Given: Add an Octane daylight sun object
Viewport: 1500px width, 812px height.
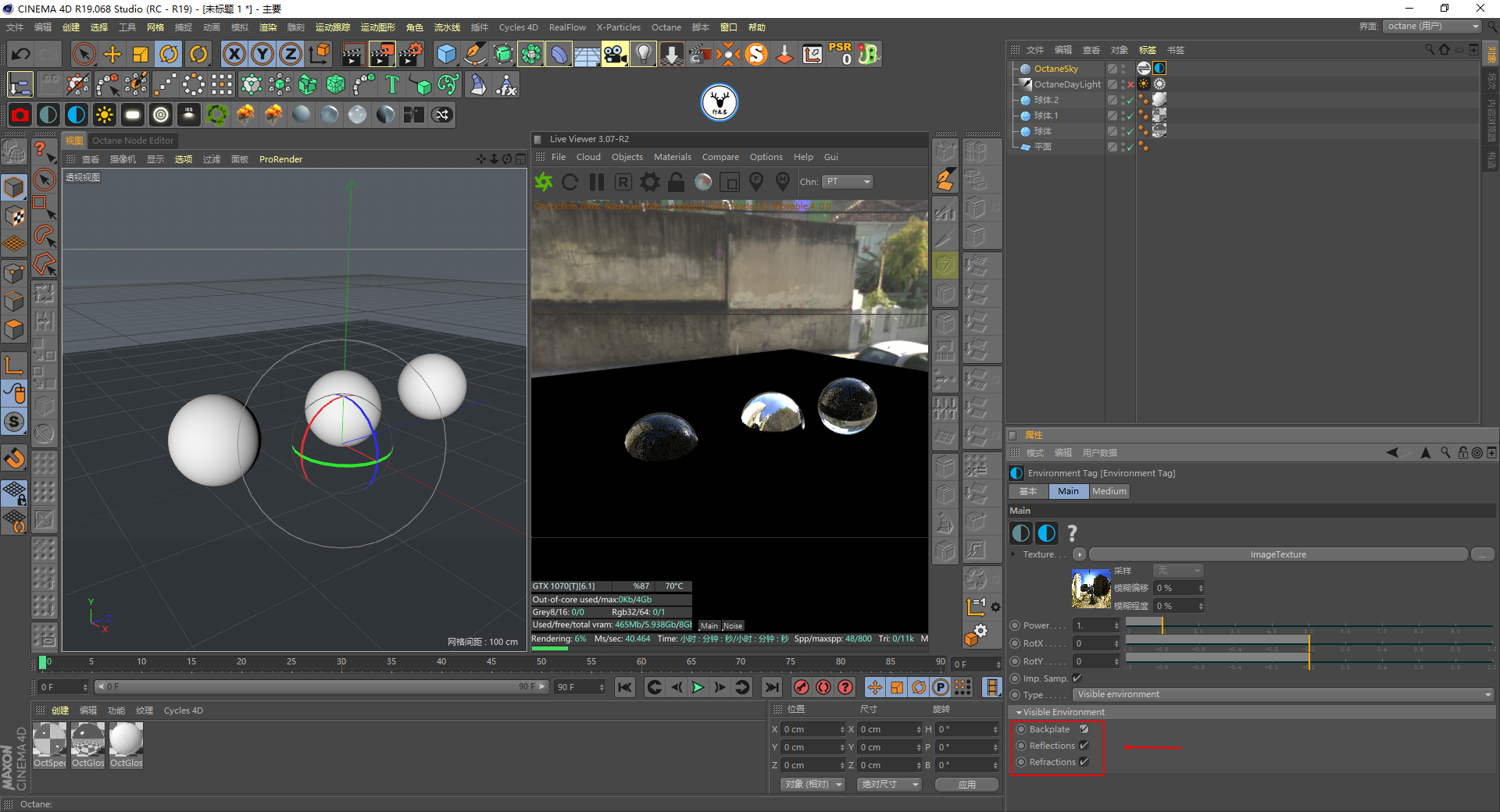Looking at the screenshot, I should click(104, 115).
